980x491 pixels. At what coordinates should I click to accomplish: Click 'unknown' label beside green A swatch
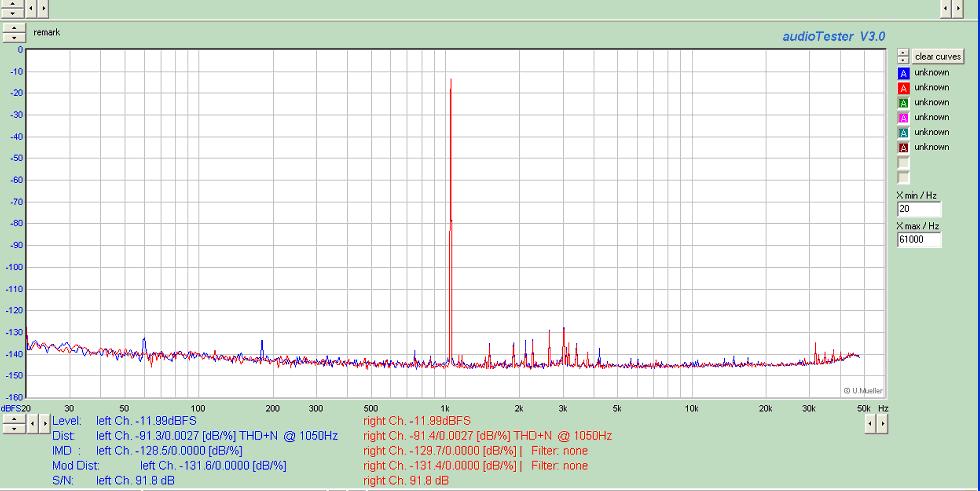click(x=932, y=102)
